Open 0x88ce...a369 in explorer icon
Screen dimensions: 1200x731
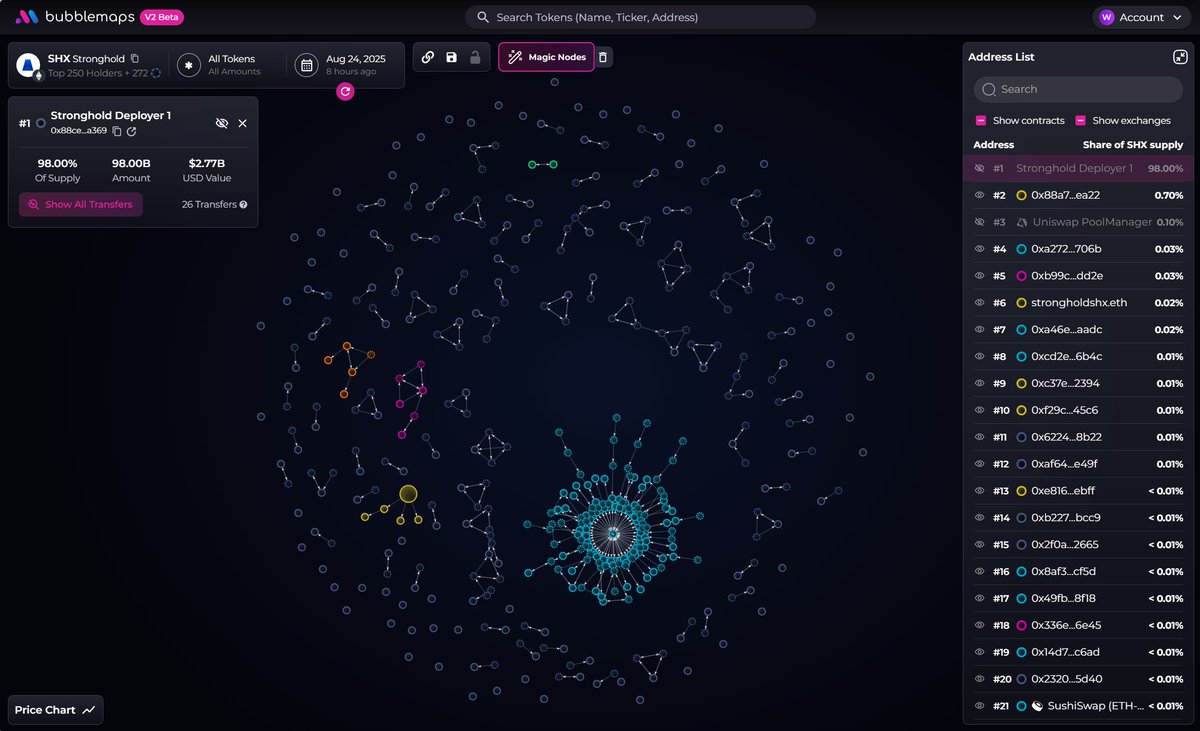click(131, 131)
